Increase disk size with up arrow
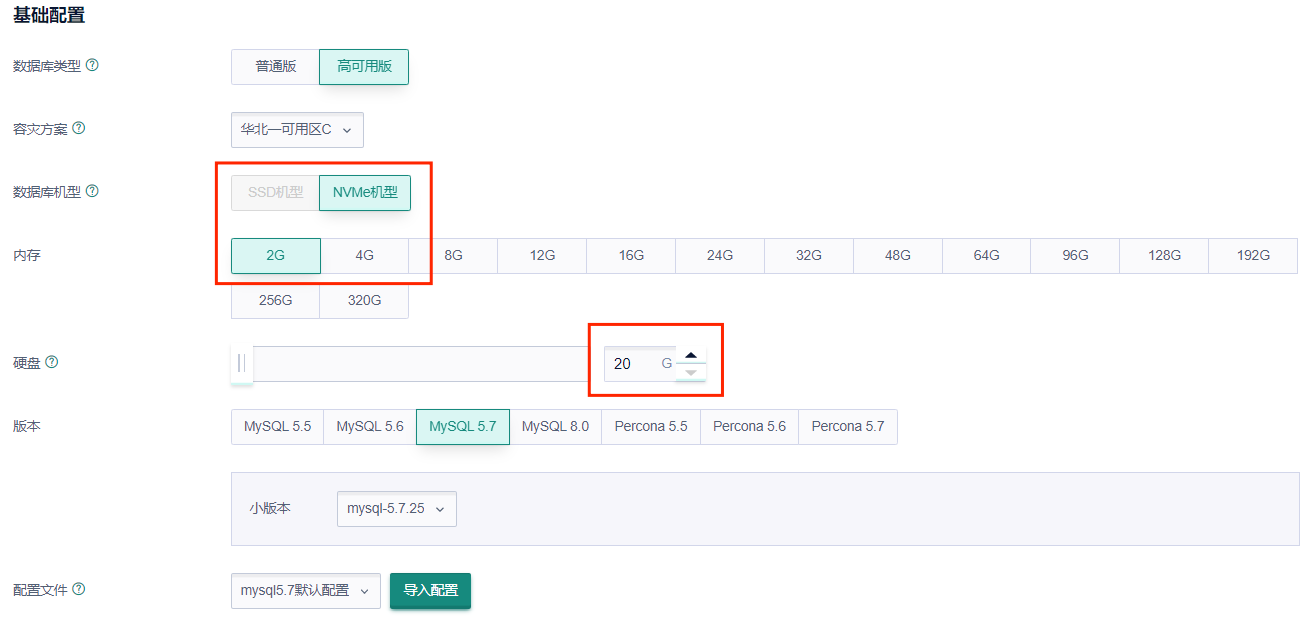Image resolution: width=1307 pixels, height=621 pixels. pyautogui.click(x=690, y=355)
